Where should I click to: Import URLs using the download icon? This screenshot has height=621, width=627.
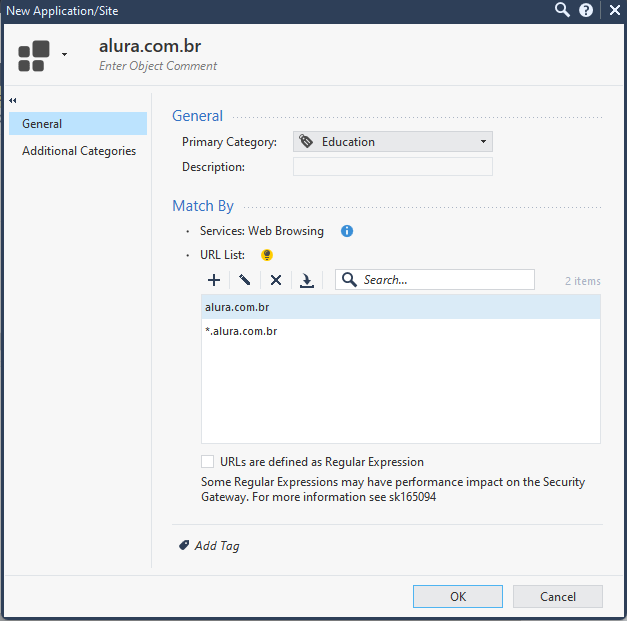307,280
